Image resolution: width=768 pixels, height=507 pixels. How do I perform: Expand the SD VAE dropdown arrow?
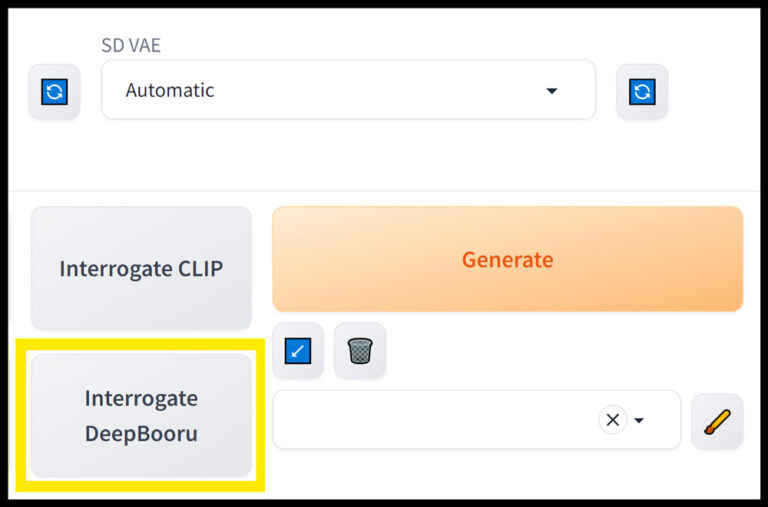click(551, 91)
